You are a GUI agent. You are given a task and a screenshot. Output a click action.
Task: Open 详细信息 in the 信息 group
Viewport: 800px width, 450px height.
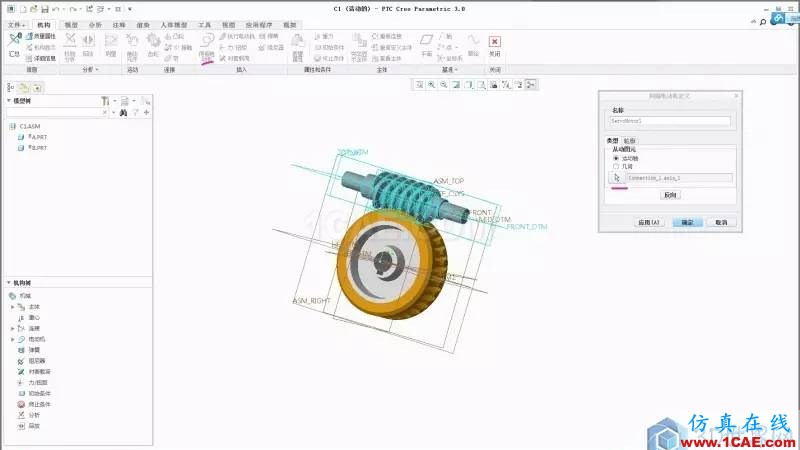40,59
